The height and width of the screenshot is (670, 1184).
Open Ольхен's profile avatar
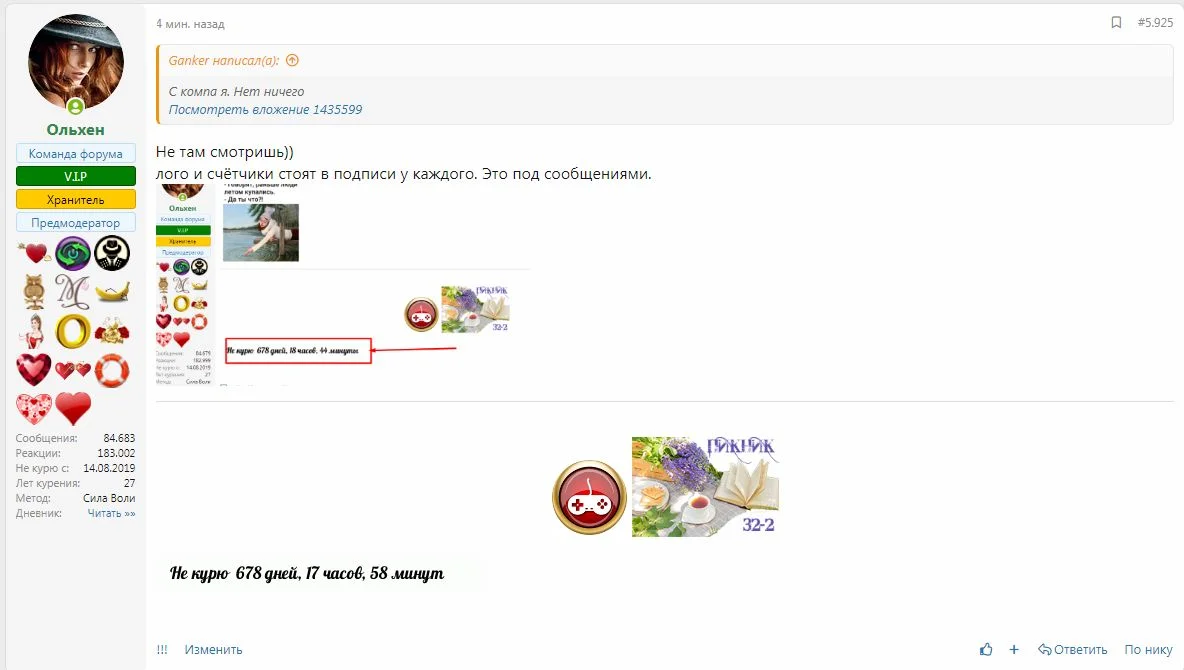(76, 63)
